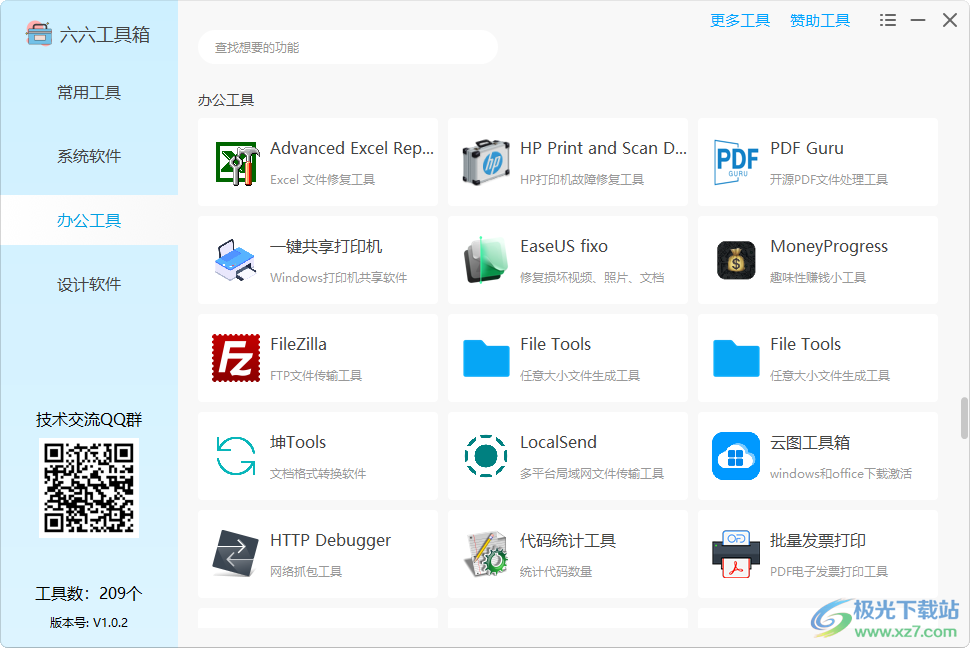Open the 批量发票打印 printer icon
The width and height of the screenshot is (970, 648).
point(736,554)
